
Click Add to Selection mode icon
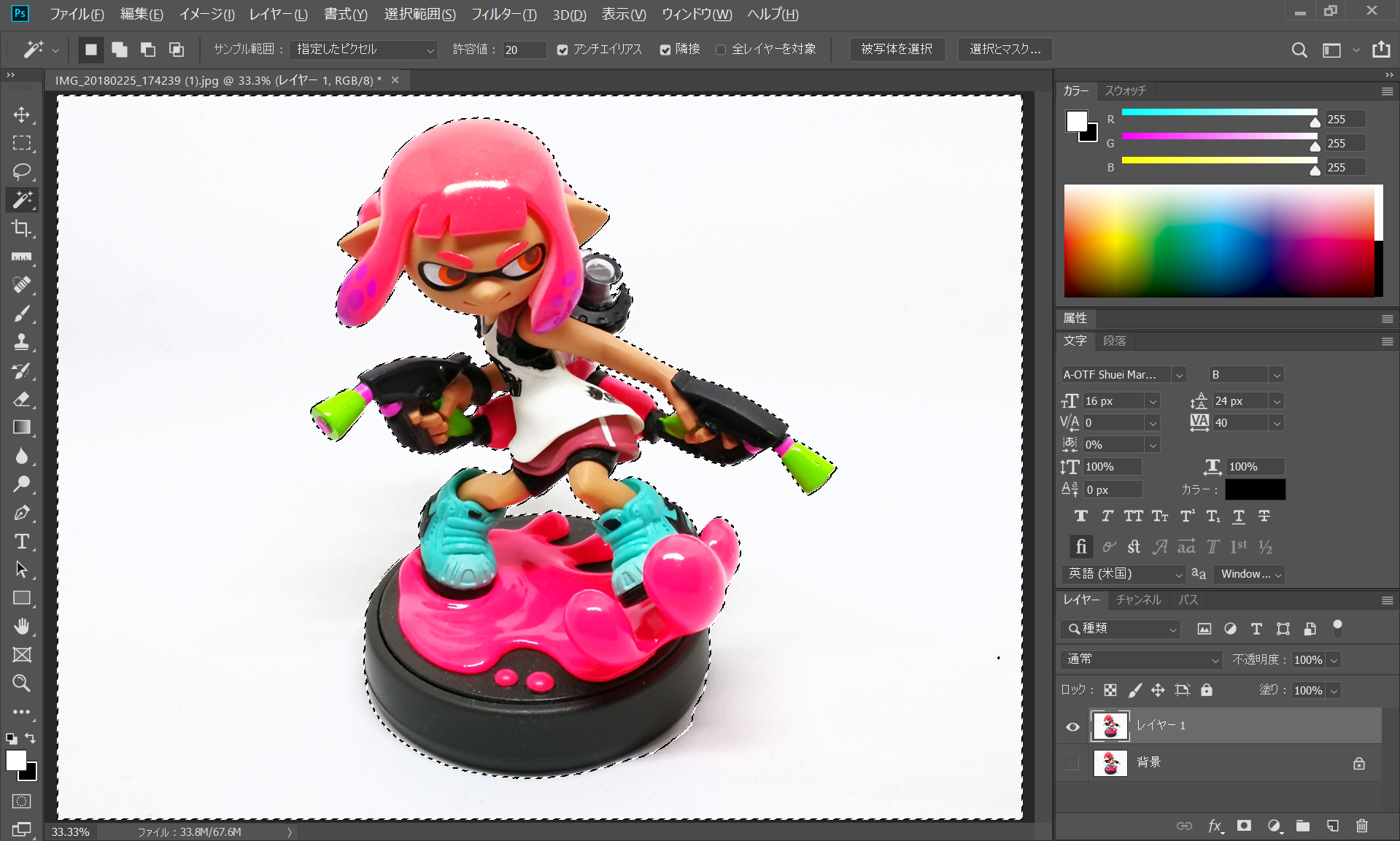[x=120, y=50]
